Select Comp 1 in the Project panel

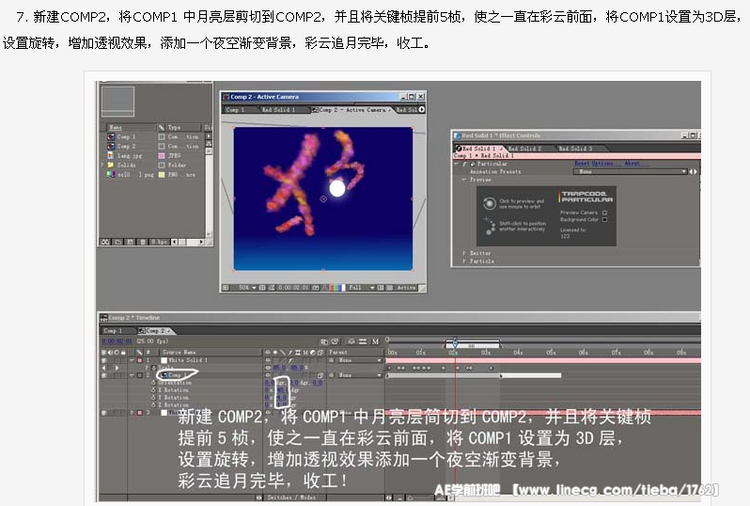[x=126, y=137]
